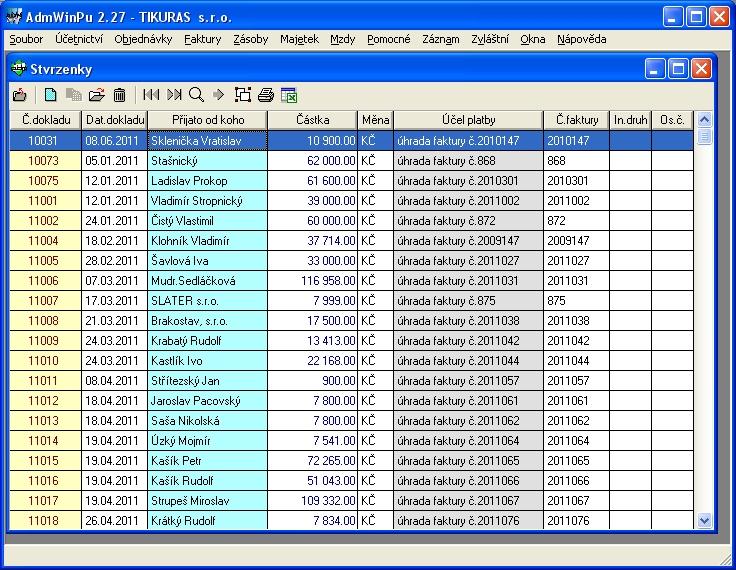This screenshot has height=570, width=736.
Task: Create a new receipt with blank page icon
Action: 50,95
